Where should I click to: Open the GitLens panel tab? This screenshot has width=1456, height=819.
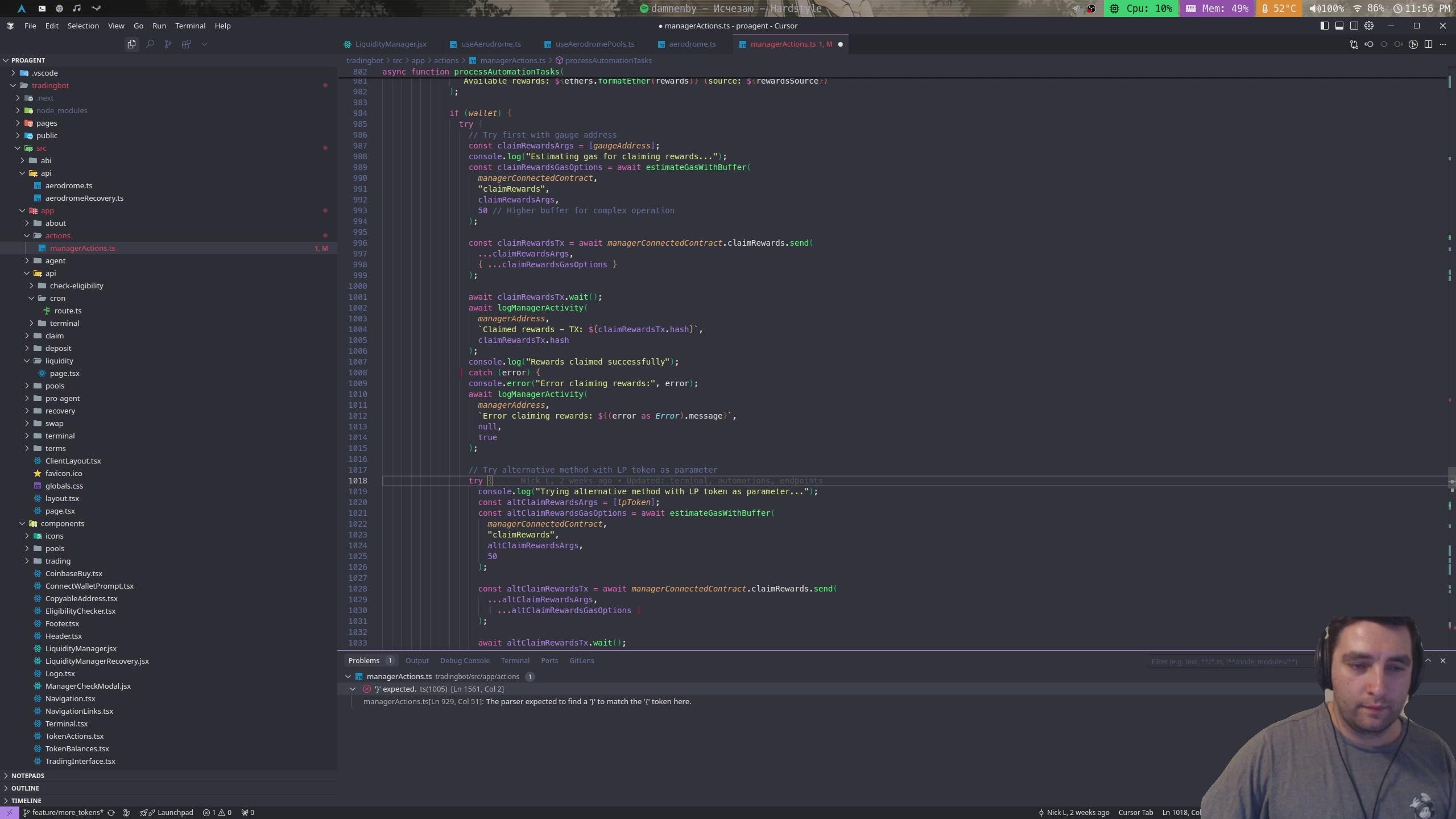pyautogui.click(x=581, y=660)
